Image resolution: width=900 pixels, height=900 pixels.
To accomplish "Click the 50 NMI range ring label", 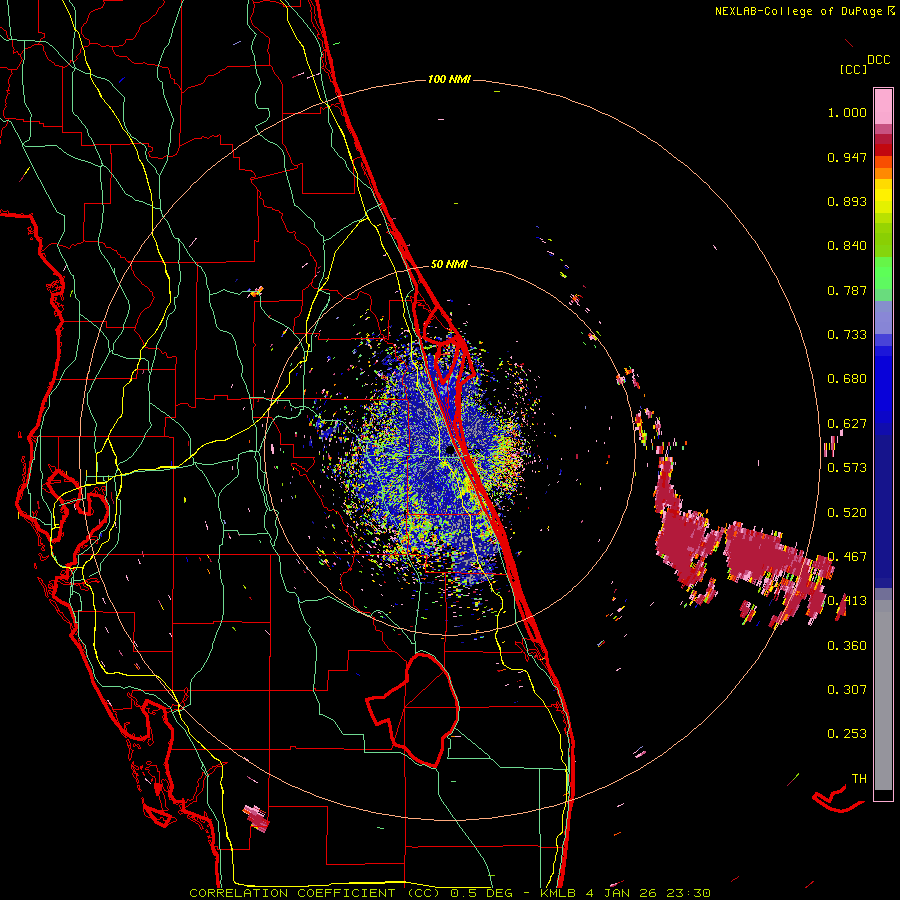I will [x=449, y=265].
